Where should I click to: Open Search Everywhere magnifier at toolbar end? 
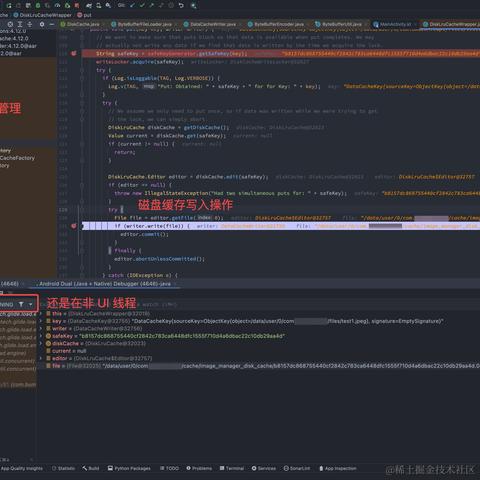pos(194,6)
